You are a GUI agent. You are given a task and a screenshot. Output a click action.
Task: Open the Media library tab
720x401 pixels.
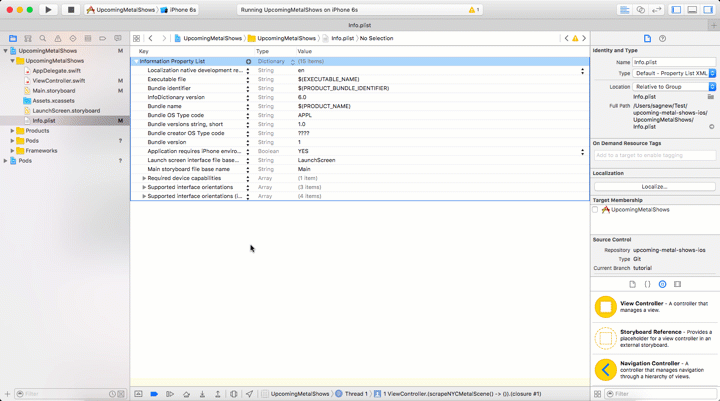(677, 284)
